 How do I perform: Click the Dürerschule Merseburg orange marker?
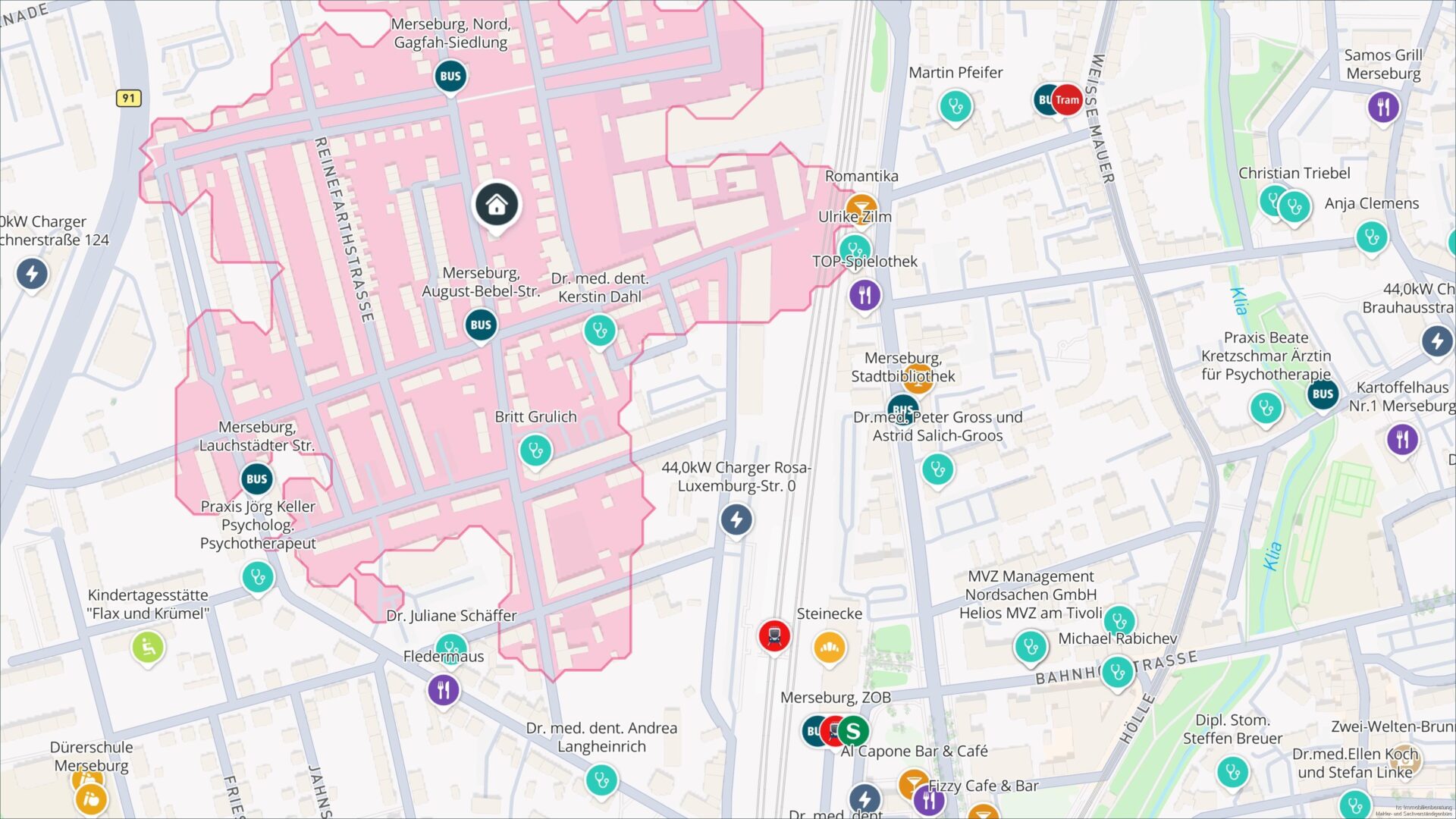(x=92, y=799)
